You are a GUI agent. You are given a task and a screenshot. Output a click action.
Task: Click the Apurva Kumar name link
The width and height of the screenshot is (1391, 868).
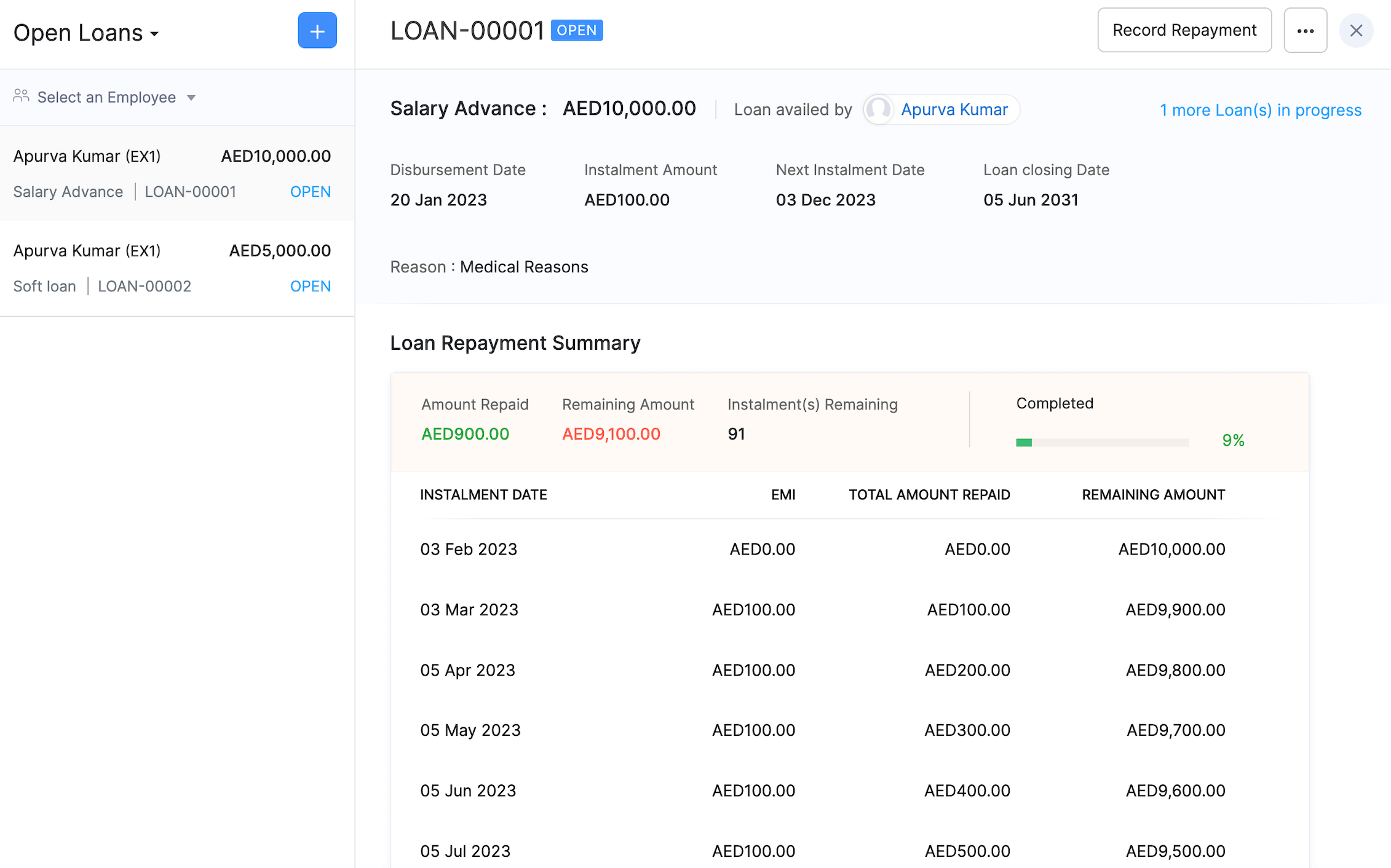[x=954, y=109]
